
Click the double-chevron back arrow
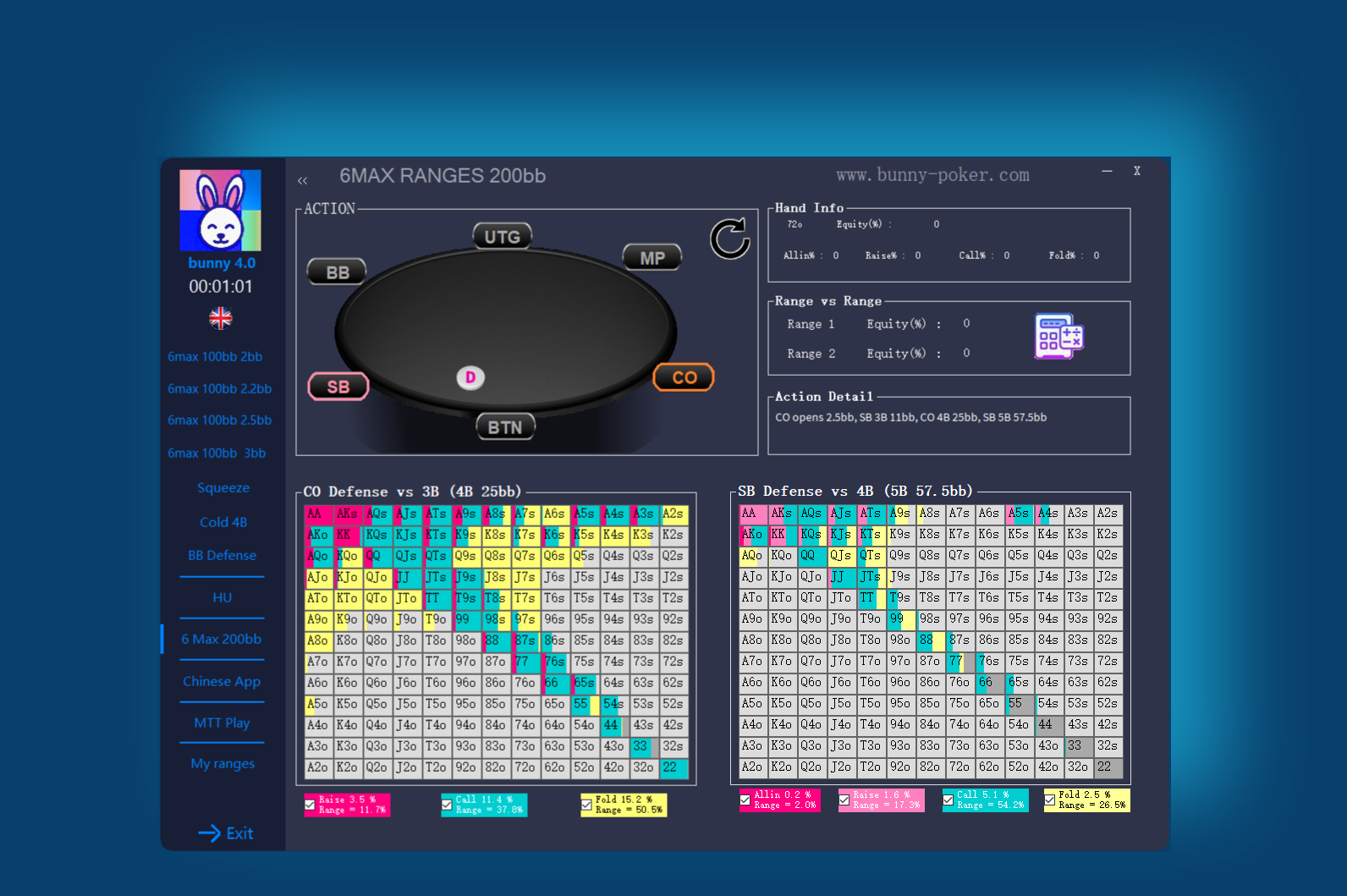click(302, 180)
